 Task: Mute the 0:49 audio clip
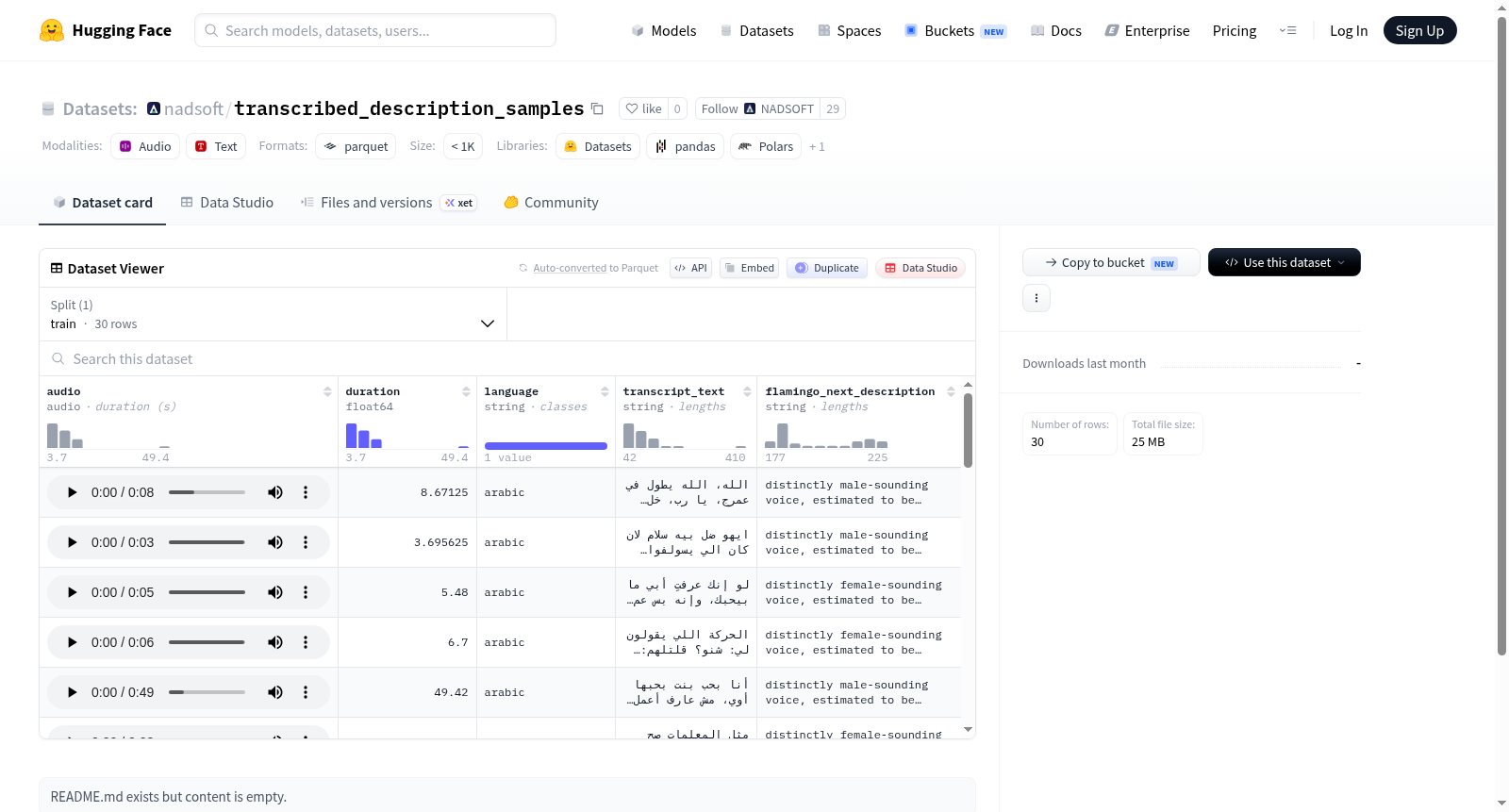pos(275,692)
